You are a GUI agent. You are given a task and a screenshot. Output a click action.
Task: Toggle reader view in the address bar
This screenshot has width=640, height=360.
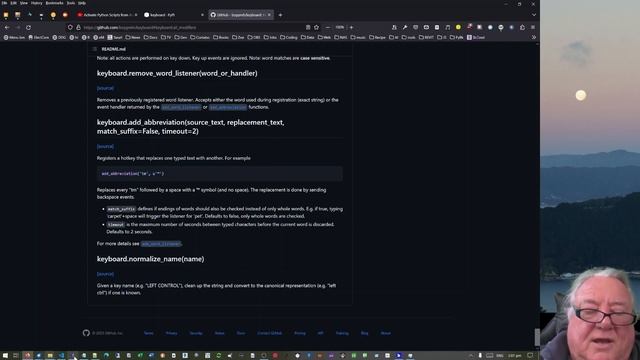[x=308, y=27]
